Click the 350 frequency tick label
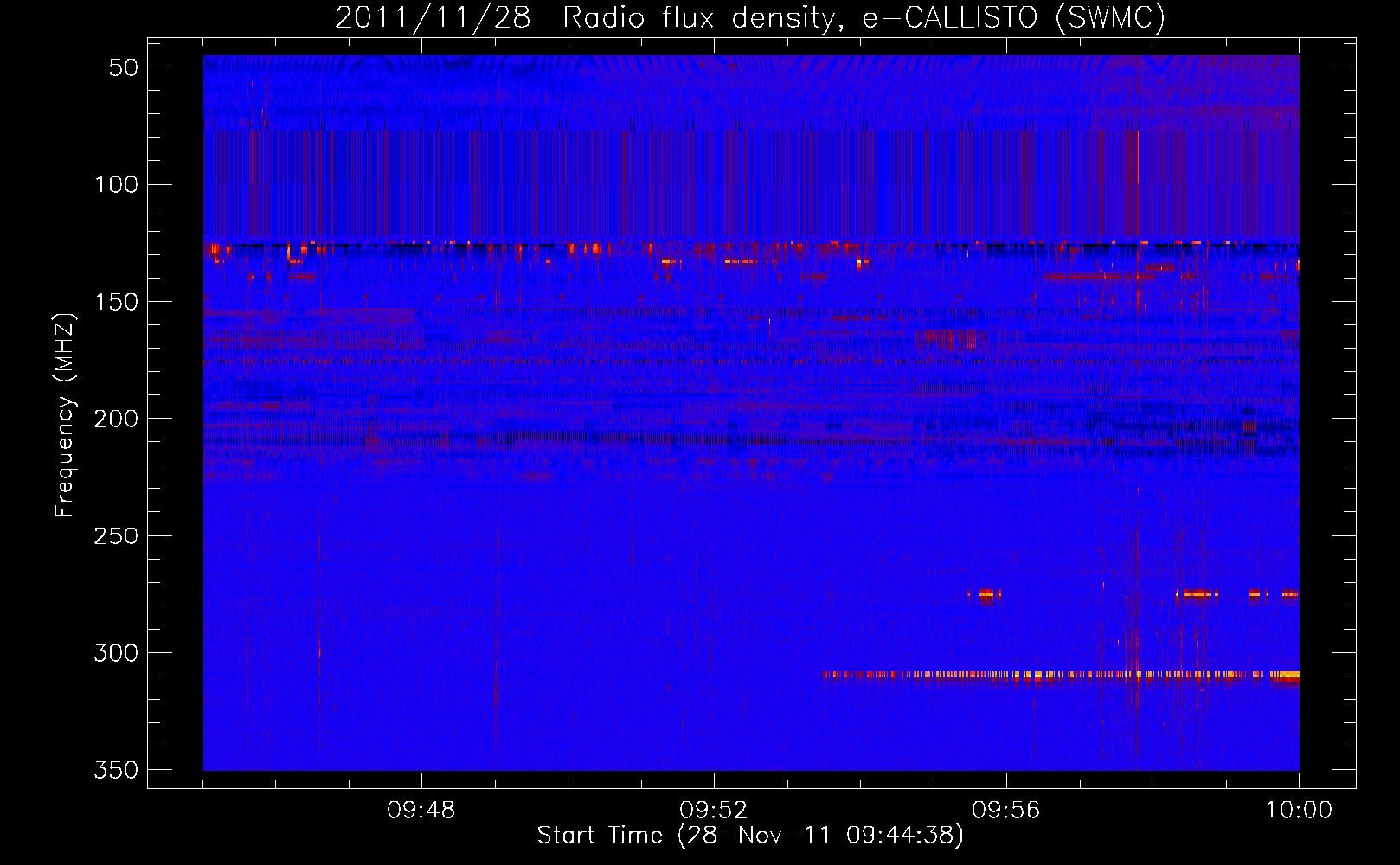1400x865 pixels. click(117, 770)
